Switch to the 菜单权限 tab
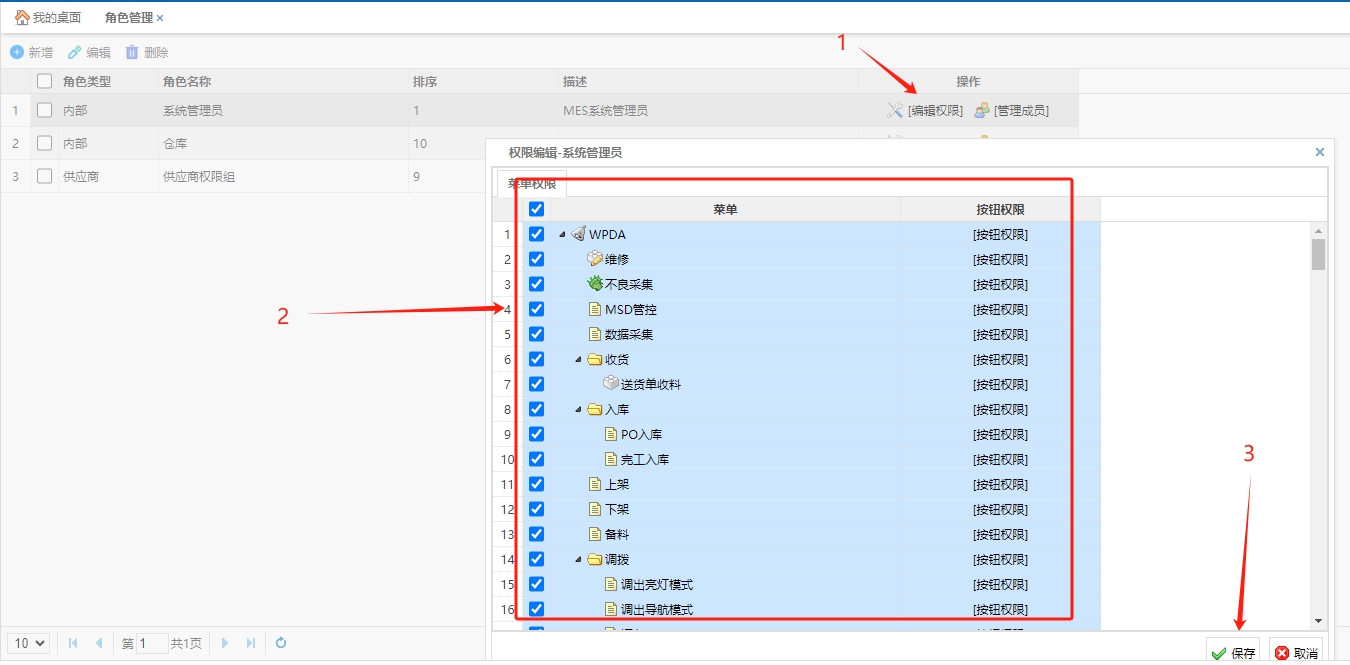This screenshot has height=665, width=1350. 531,184
